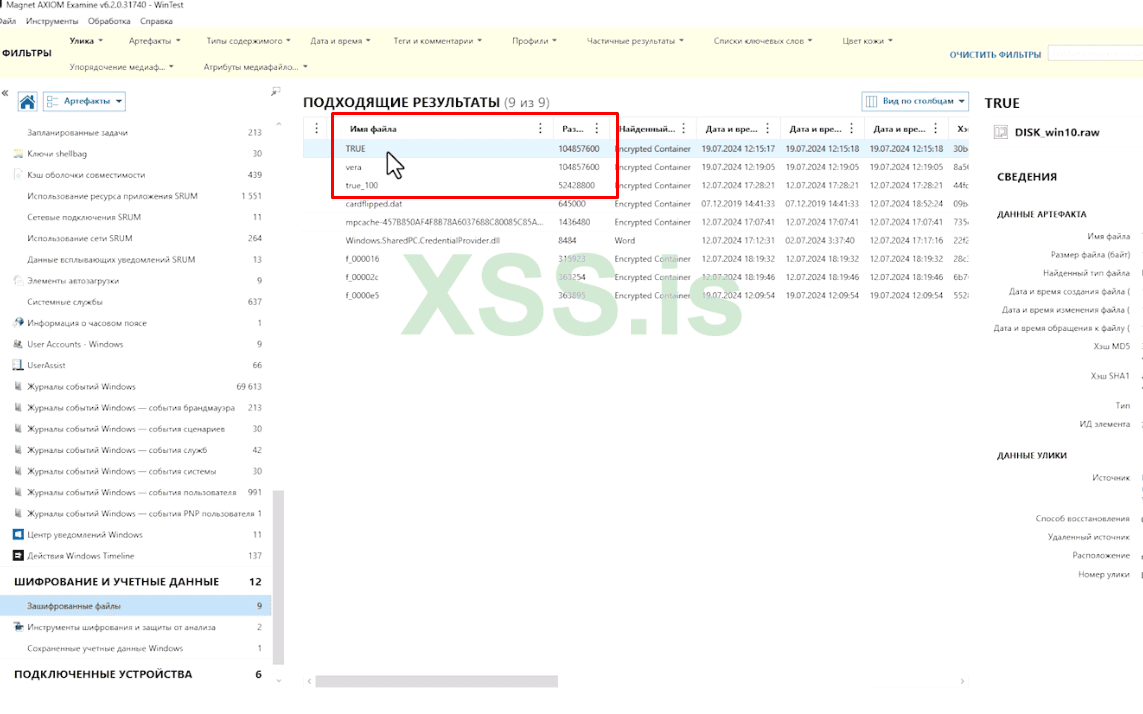Select the cardflipped.dat file row
The image size is (1143, 714).
tap(636, 203)
